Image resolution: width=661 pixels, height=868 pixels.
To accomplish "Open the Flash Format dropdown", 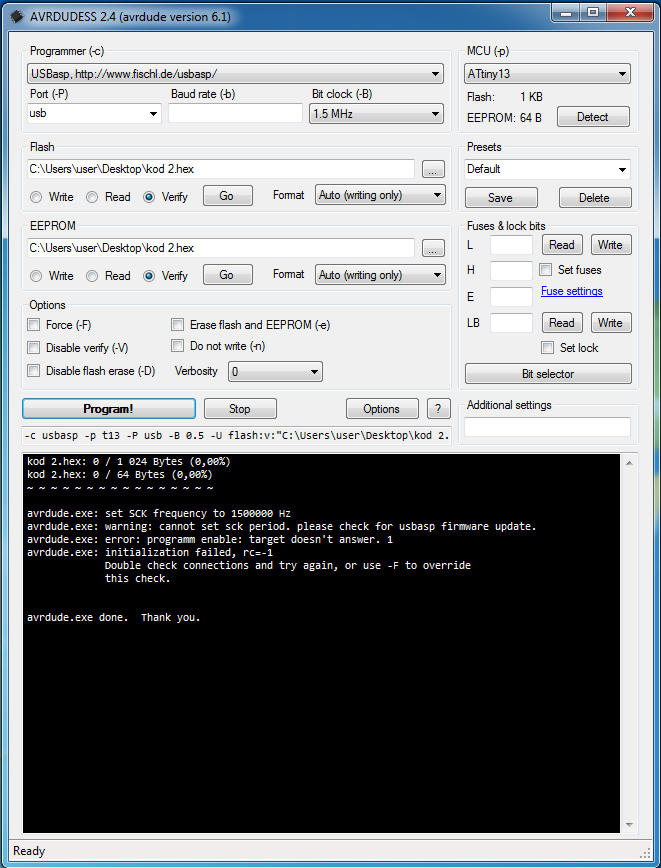I will point(380,195).
